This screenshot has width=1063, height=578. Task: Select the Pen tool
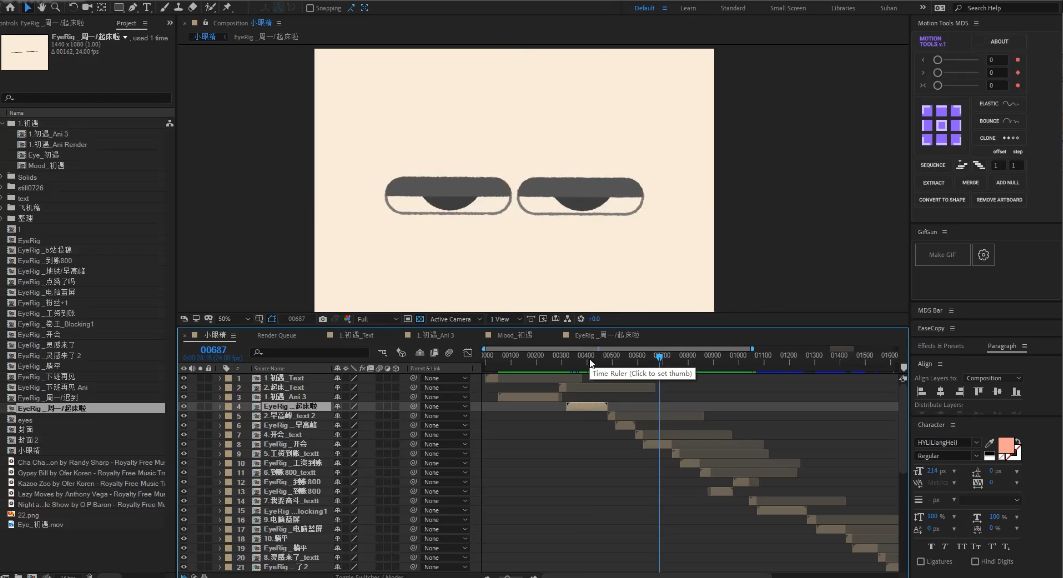pos(133,7)
